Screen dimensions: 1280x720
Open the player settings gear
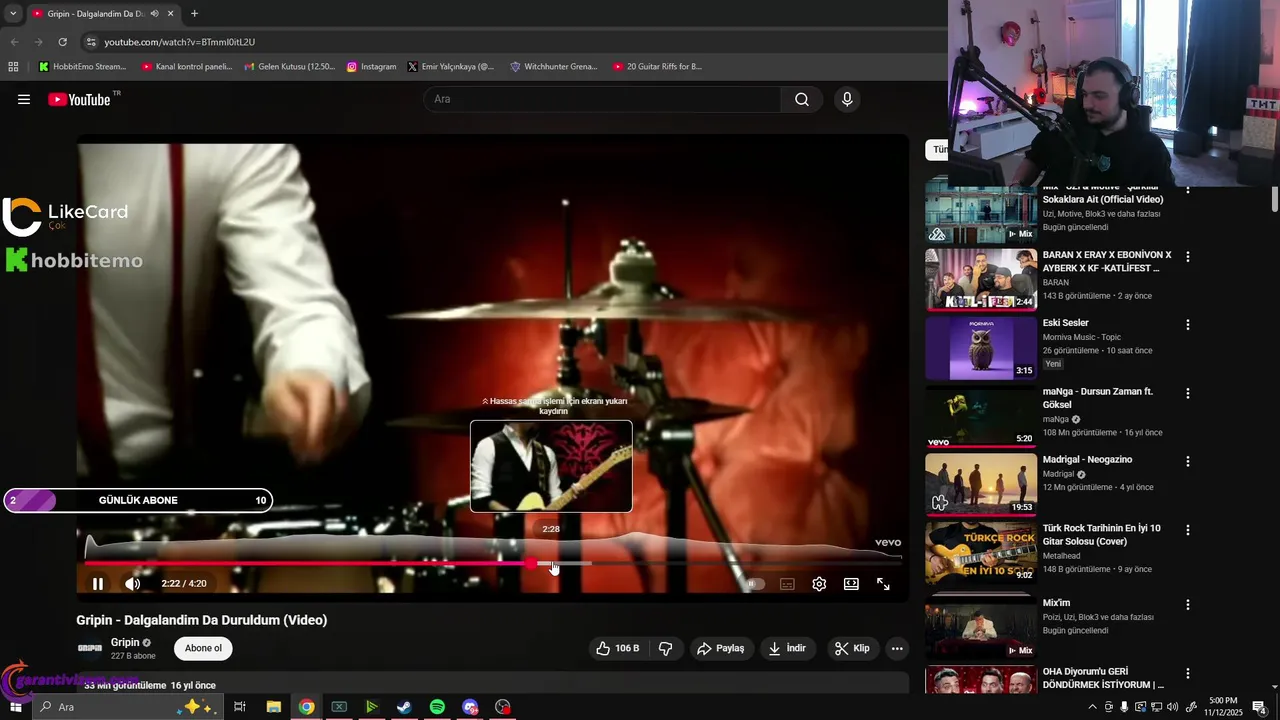pyautogui.click(x=819, y=584)
